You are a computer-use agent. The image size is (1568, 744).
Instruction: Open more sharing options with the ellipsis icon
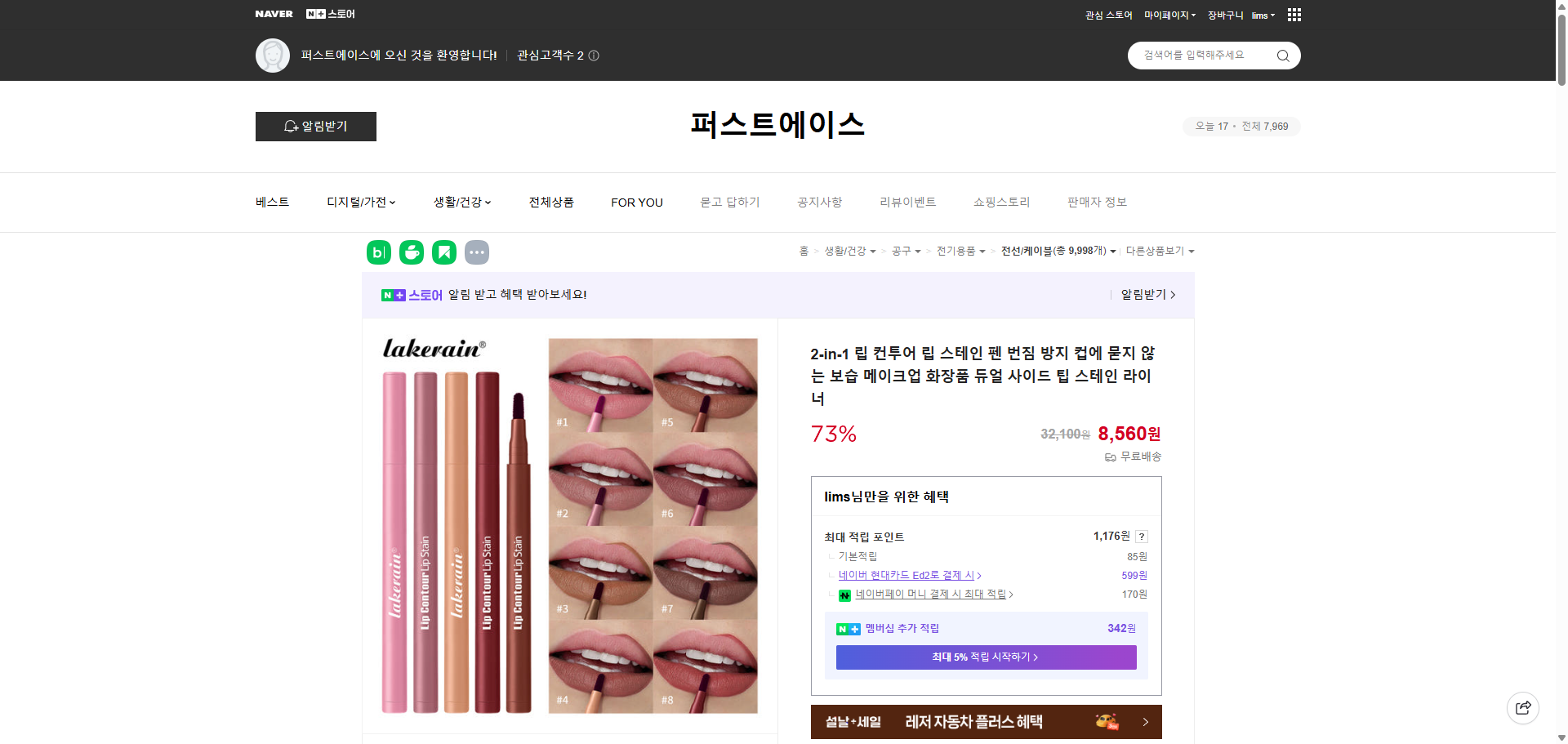[x=477, y=252]
